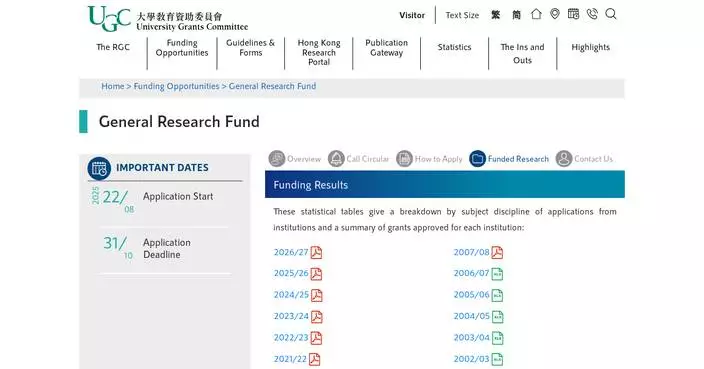
Task: Open the 2021/22 funding results link
Action: [x=290, y=360]
